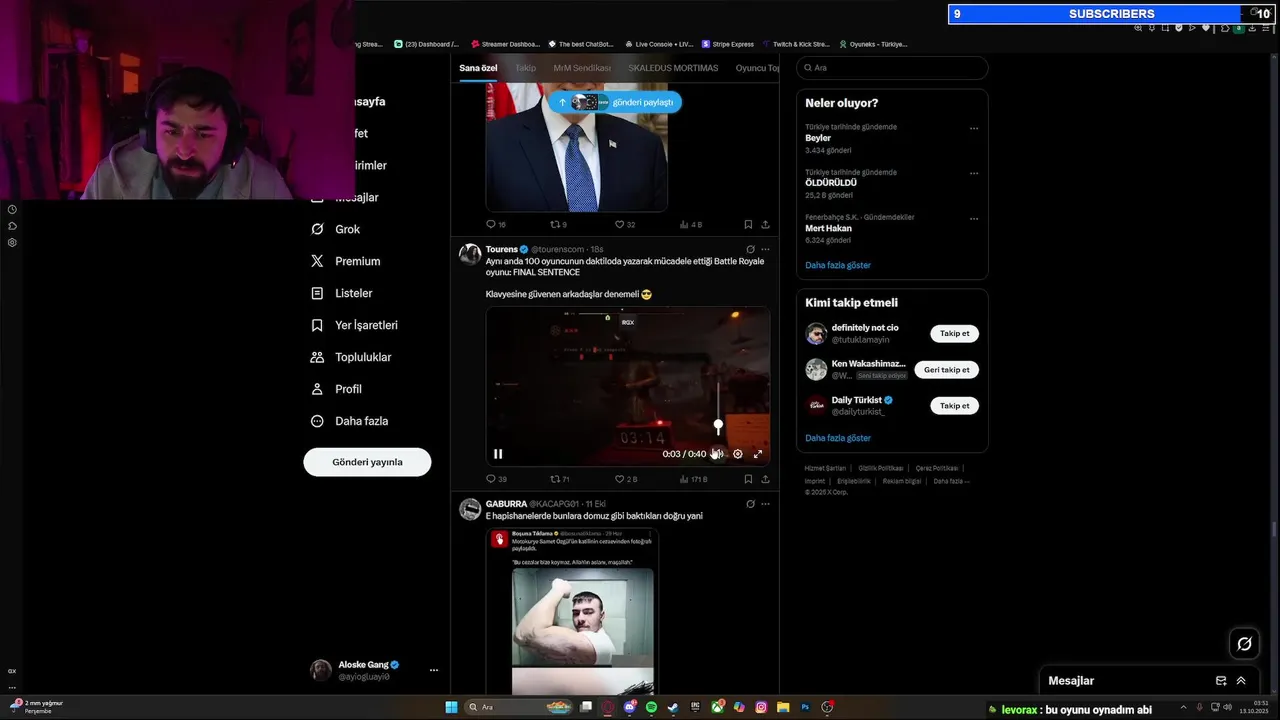Open Windows Start menu

point(451,707)
